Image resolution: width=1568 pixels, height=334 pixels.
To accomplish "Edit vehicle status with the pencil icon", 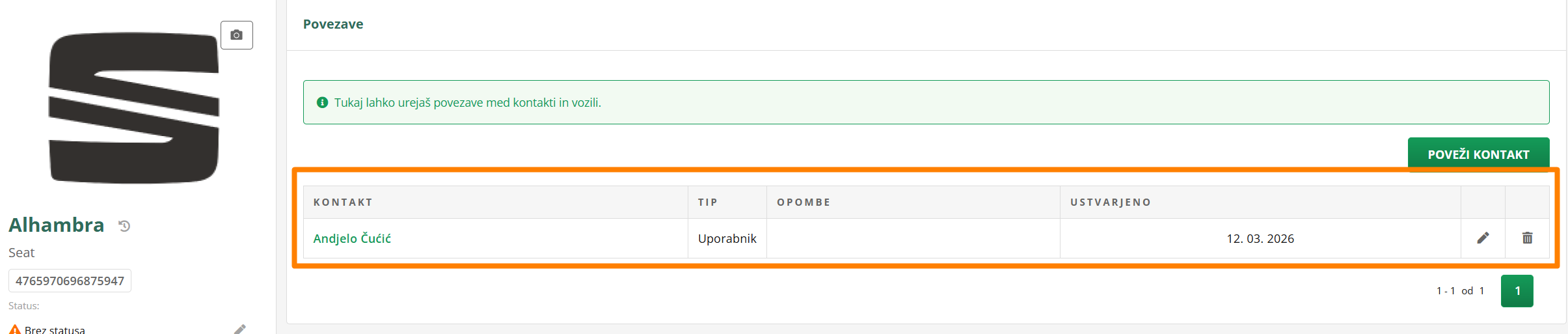I will coord(240,329).
